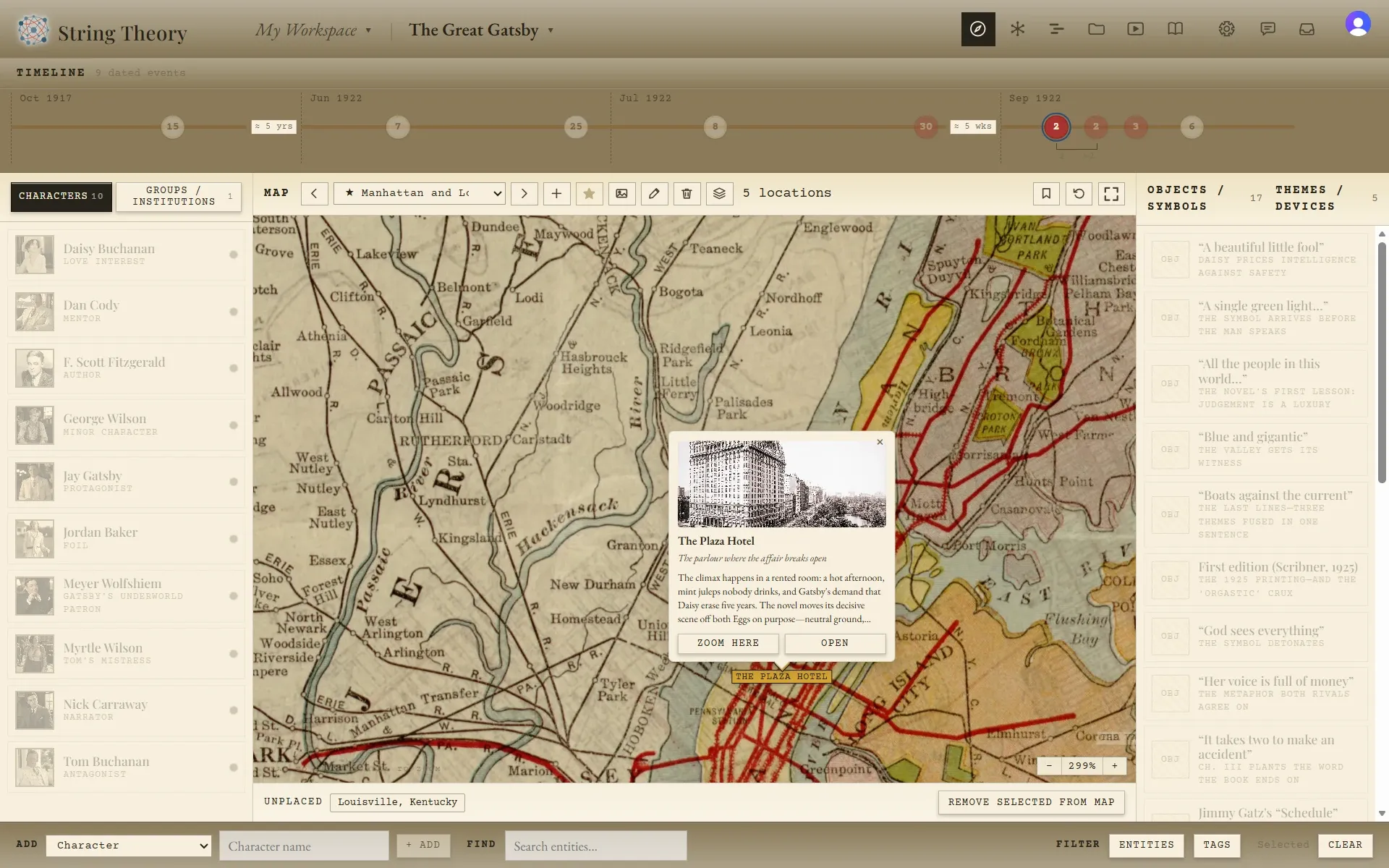The height and width of the screenshot is (868, 1389).
Task: Toggle George Wilson's selection dot
Action: tap(233, 425)
